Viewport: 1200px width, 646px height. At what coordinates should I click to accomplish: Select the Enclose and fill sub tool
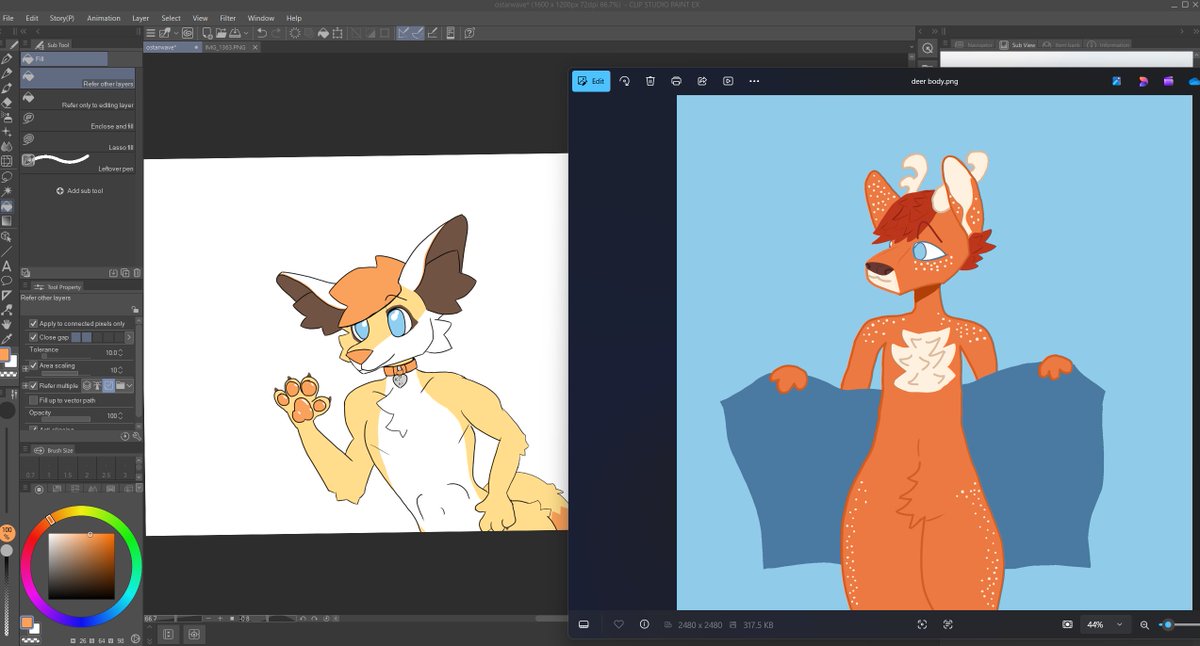pyautogui.click(x=78, y=120)
